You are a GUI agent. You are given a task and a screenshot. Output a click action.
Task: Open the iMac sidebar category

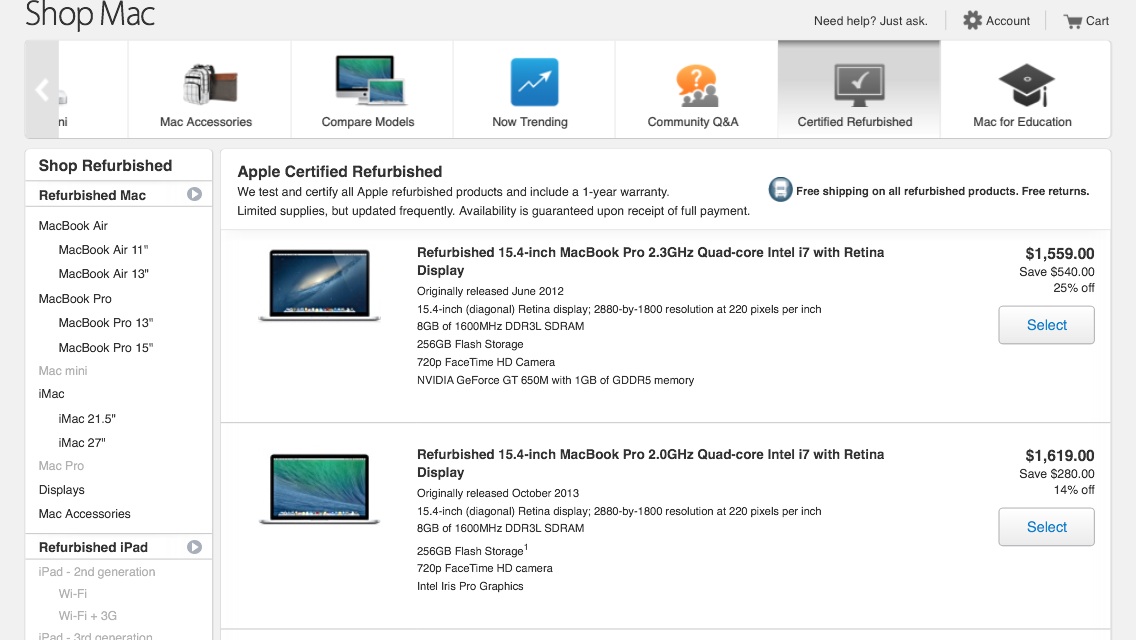[x=51, y=394]
